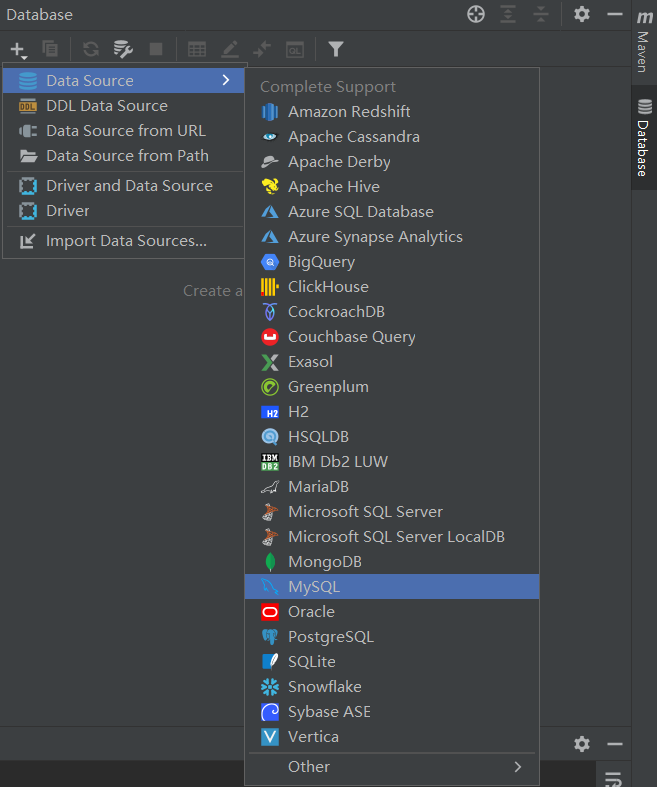Click Import Data Sources... entry

pyautogui.click(x=123, y=241)
